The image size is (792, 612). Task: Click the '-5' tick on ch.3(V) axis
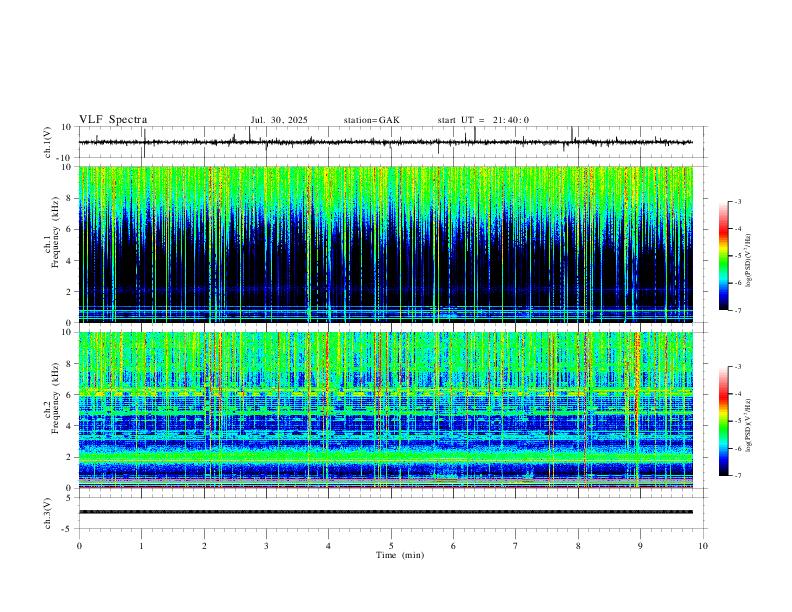[x=68, y=529]
